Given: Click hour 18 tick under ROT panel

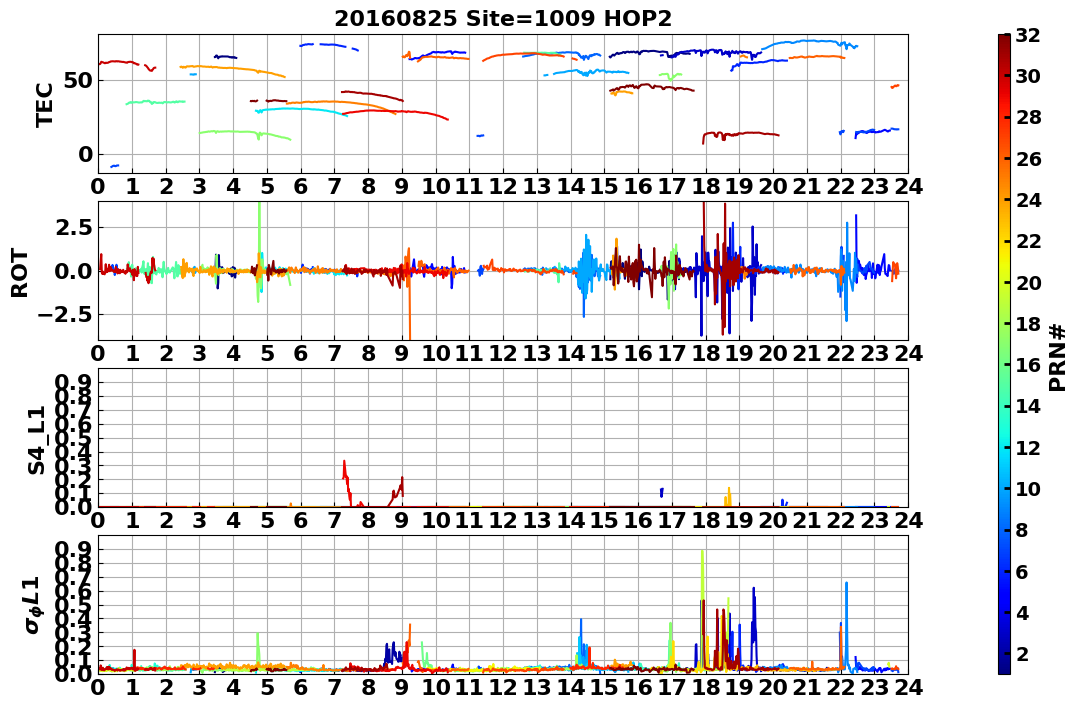Looking at the screenshot, I should pyautogui.click(x=705, y=353).
